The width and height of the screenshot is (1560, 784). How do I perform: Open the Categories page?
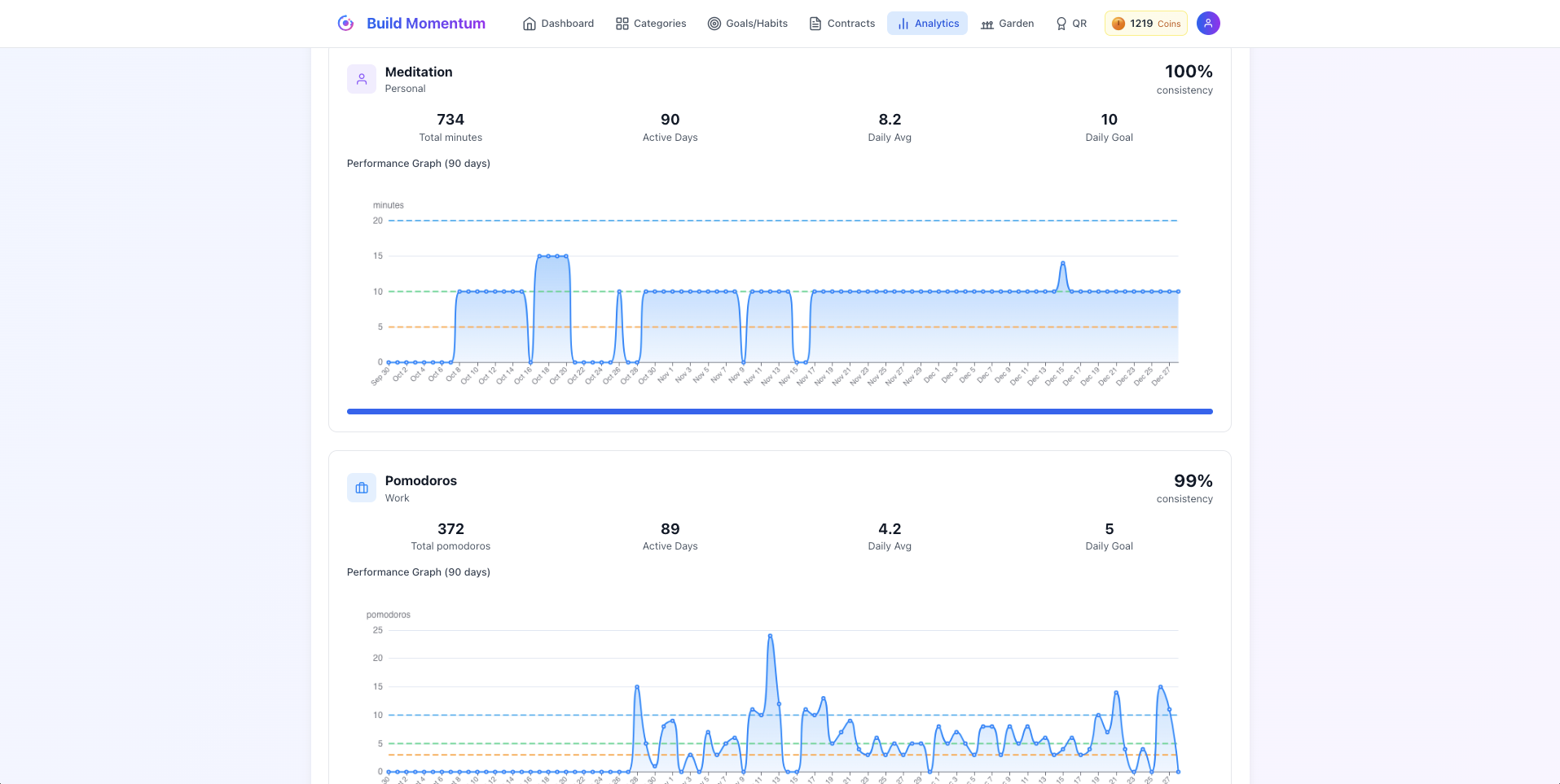point(651,24)
